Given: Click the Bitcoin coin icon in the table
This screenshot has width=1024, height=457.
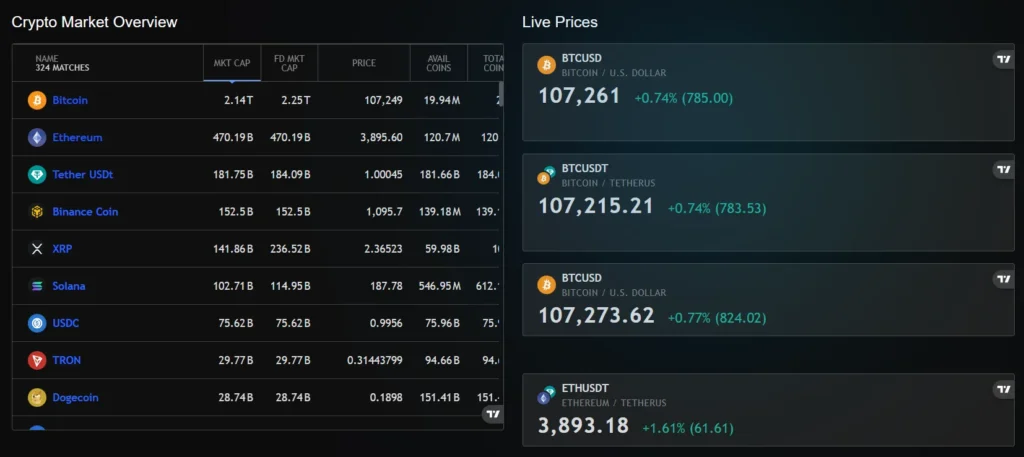Looking at the screenshot, I should 37,101.
